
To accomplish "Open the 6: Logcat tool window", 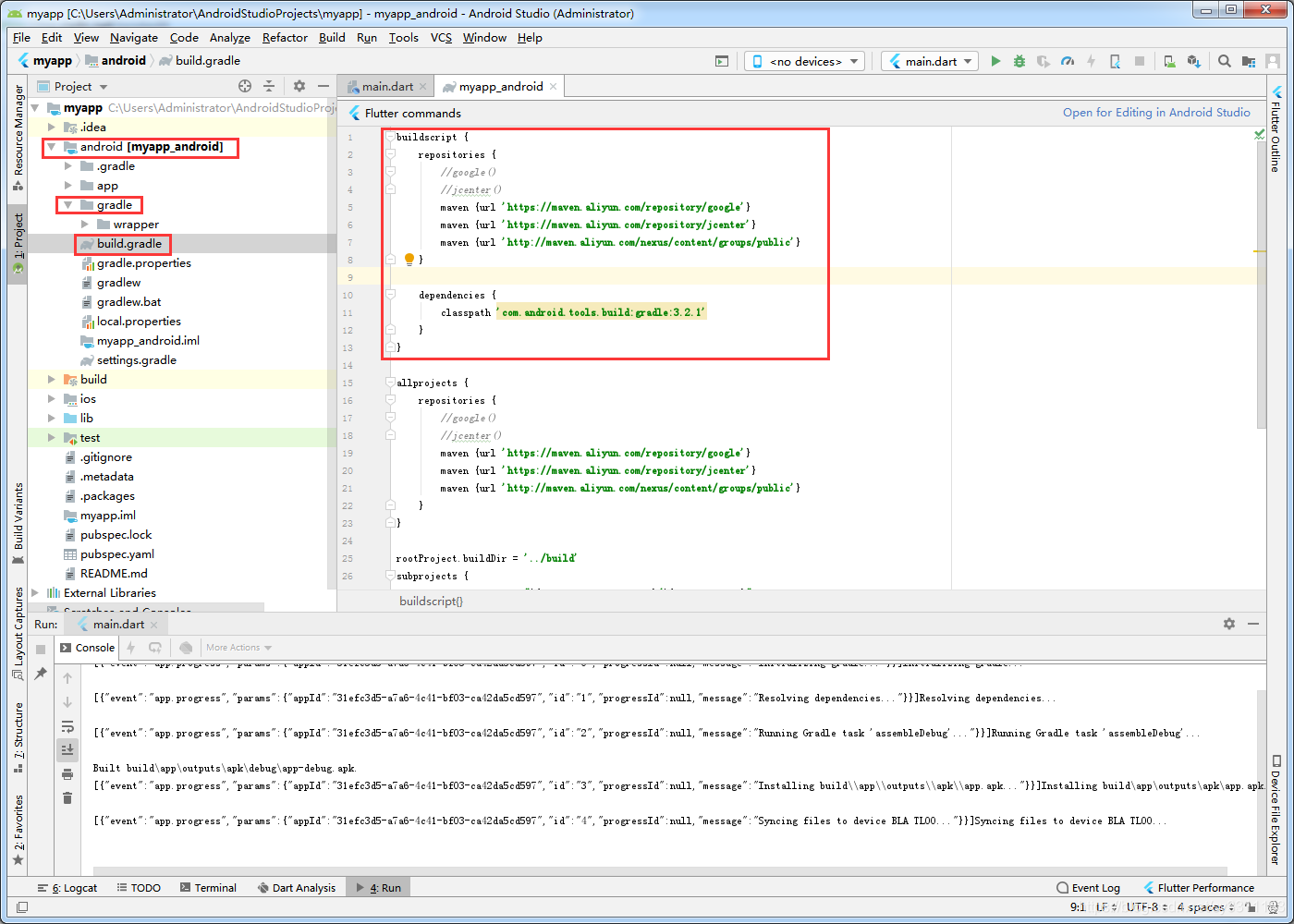I will (67, 888).
